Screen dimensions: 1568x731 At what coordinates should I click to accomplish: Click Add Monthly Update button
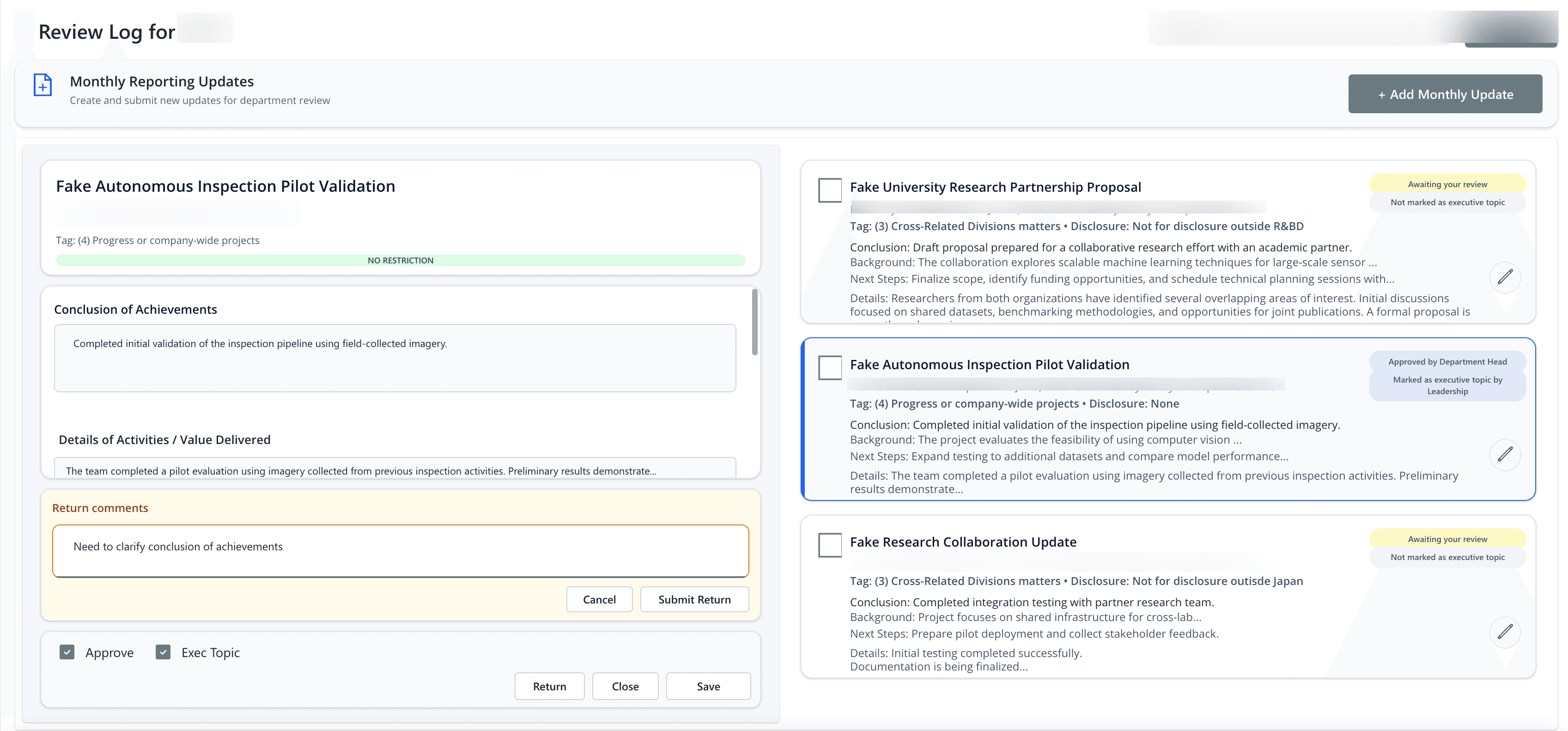[x=1445, y=94]
